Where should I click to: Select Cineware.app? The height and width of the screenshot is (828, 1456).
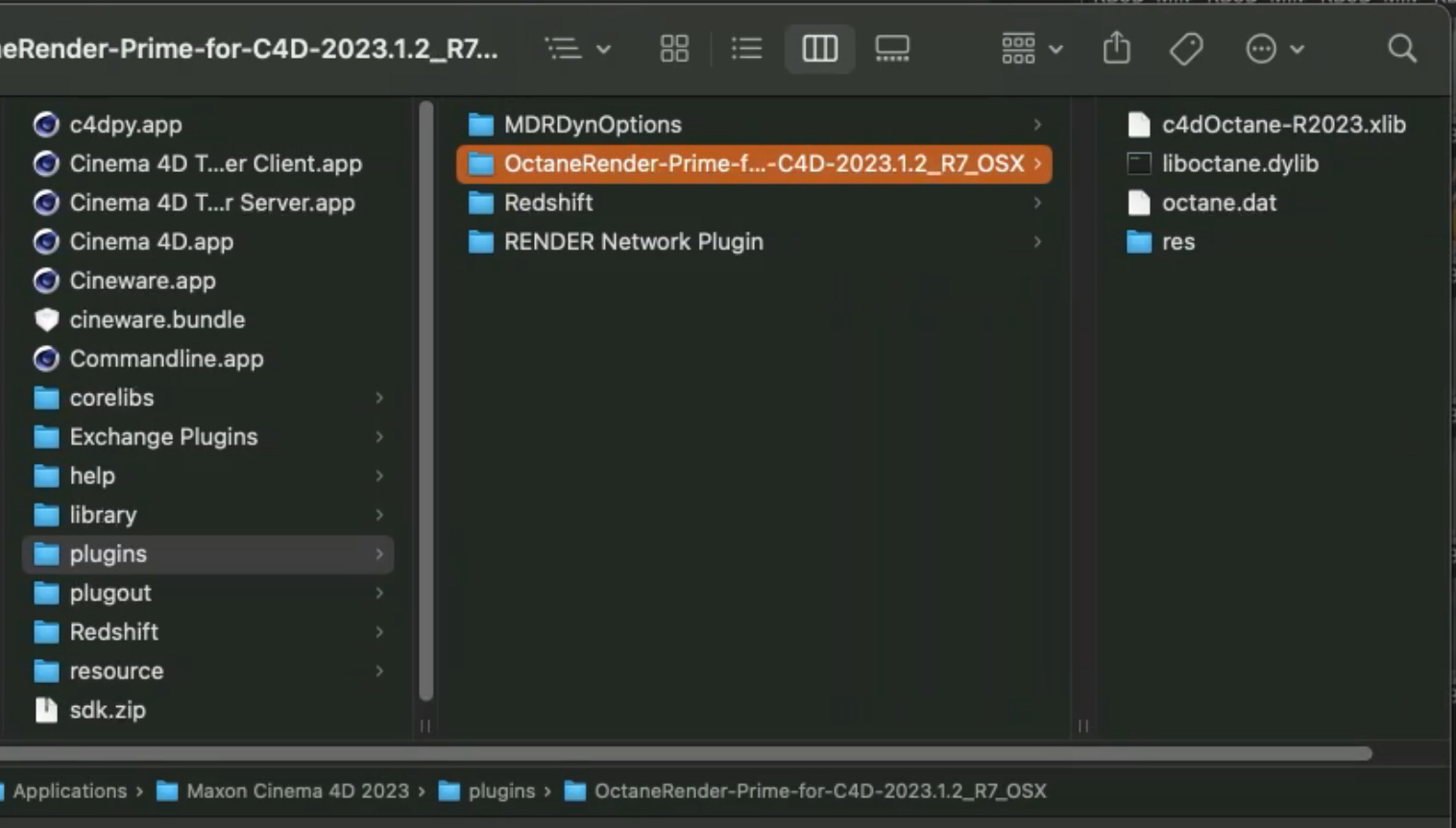208,280
